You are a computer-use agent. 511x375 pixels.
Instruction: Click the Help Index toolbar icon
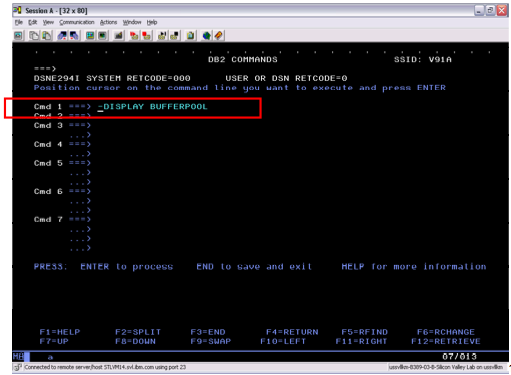[x=219, y=35]
